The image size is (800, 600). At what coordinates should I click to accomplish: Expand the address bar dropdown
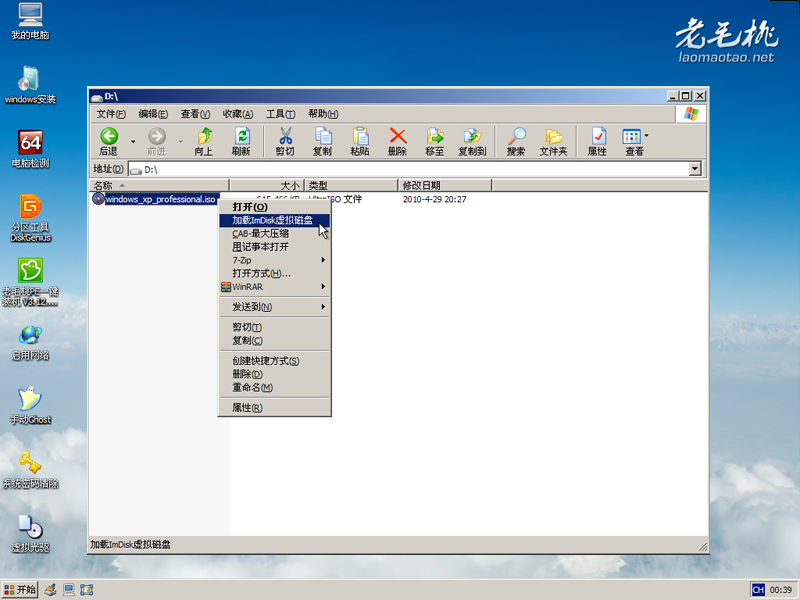tap(694, 169)
